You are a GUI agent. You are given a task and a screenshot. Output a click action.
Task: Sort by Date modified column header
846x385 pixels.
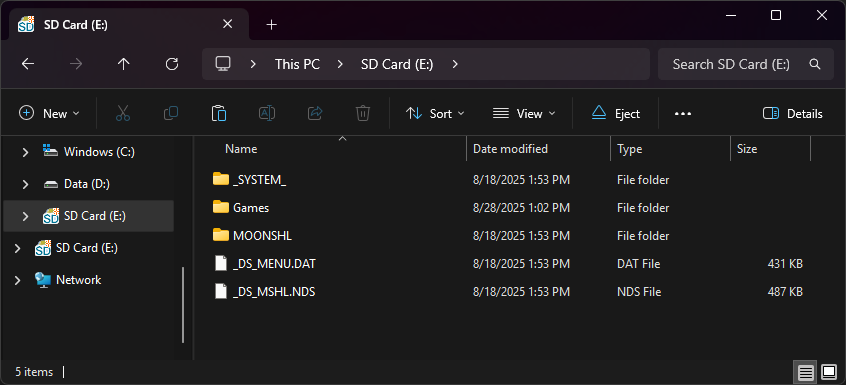[x=510, y=149]
